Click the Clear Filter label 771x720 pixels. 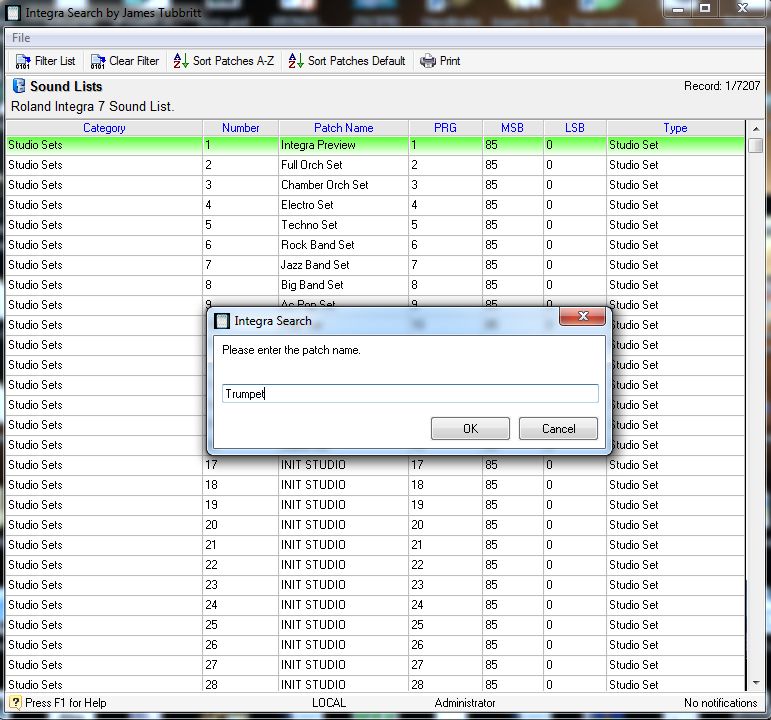(x=134, y=61)
